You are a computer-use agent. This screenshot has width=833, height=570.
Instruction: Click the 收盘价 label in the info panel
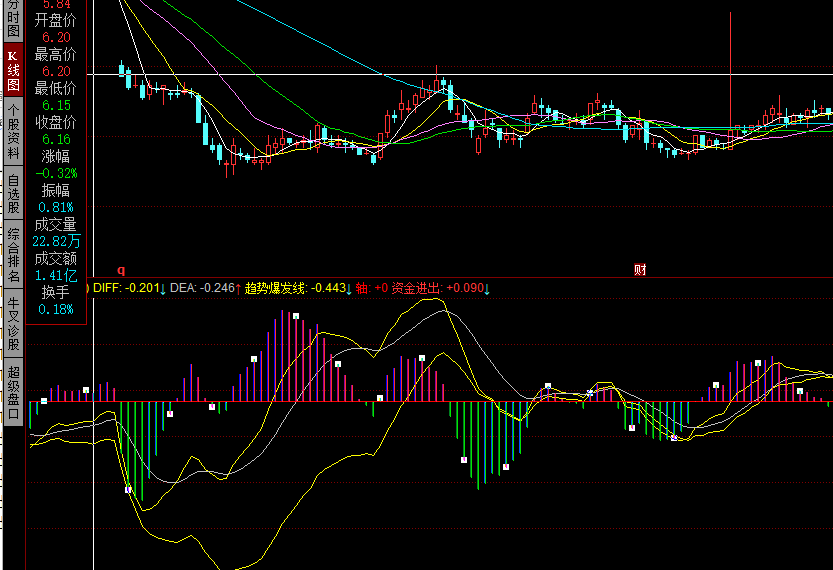tap(56, 122)
